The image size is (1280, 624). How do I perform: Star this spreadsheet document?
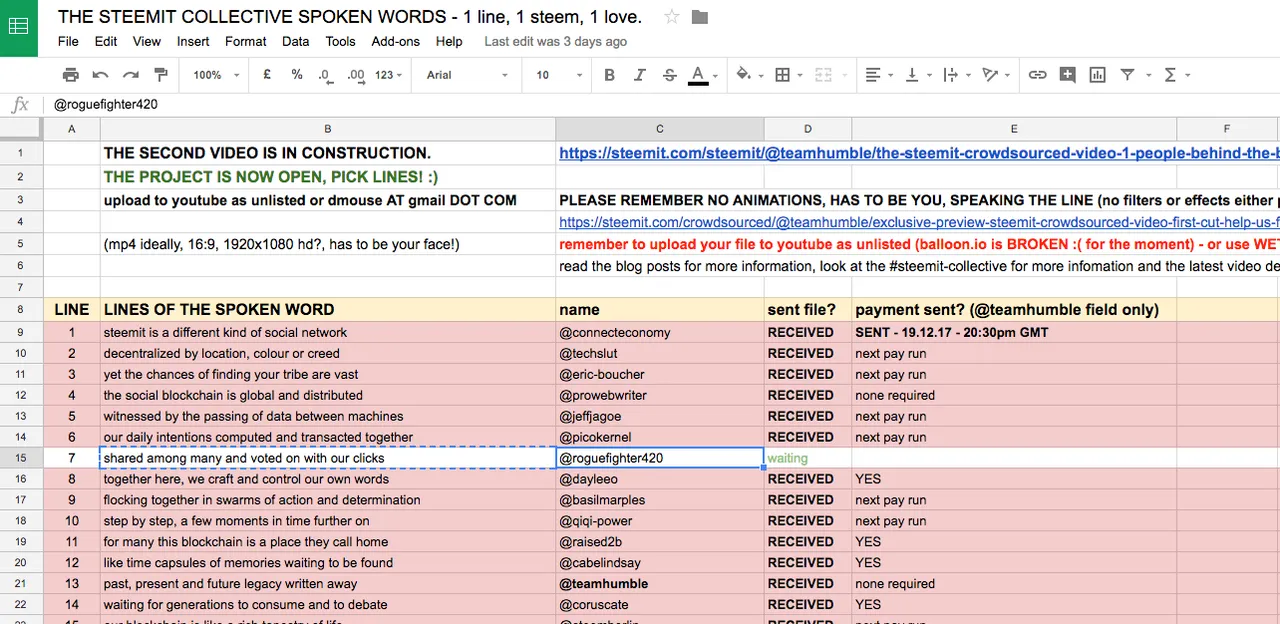tap(672, 17)
